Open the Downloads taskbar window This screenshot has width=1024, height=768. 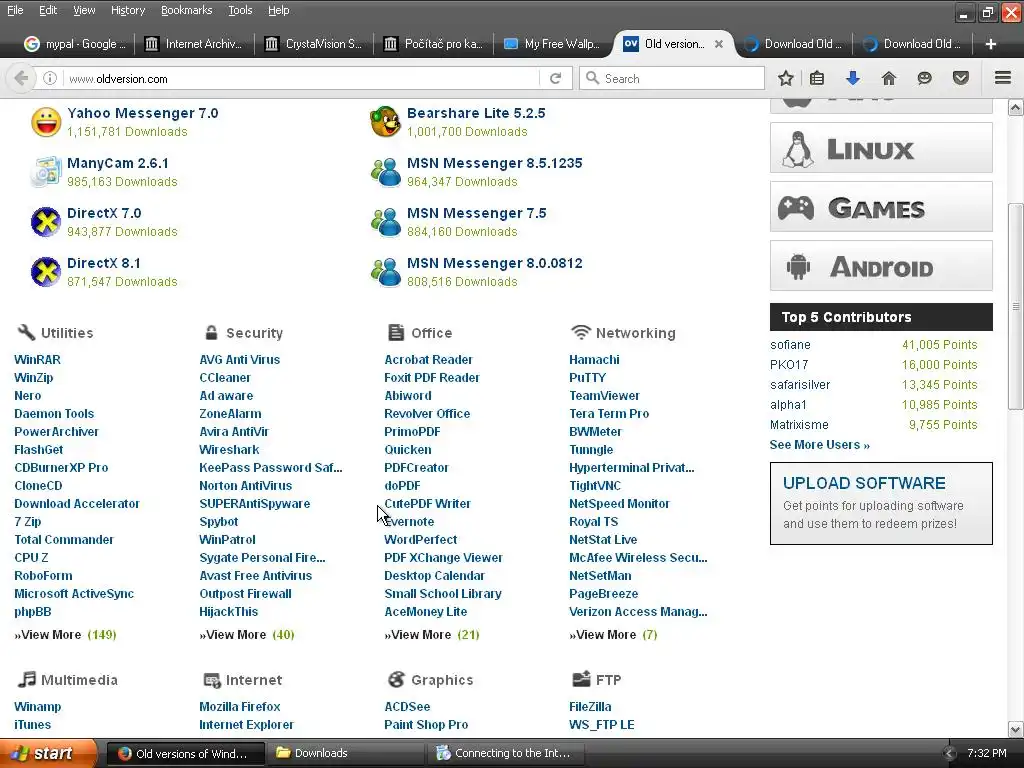348,753
